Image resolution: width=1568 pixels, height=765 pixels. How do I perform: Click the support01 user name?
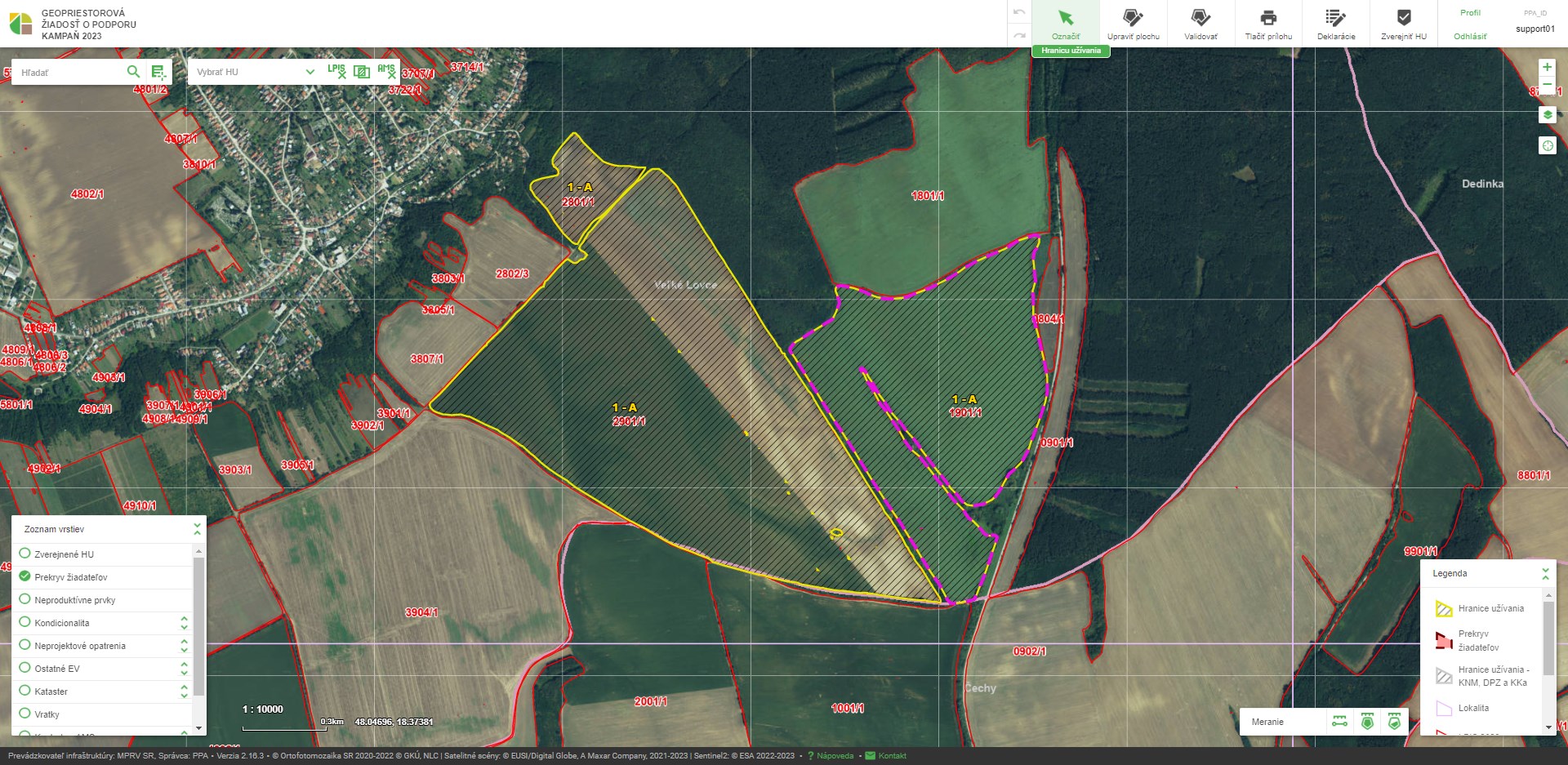click(1535, 29)
